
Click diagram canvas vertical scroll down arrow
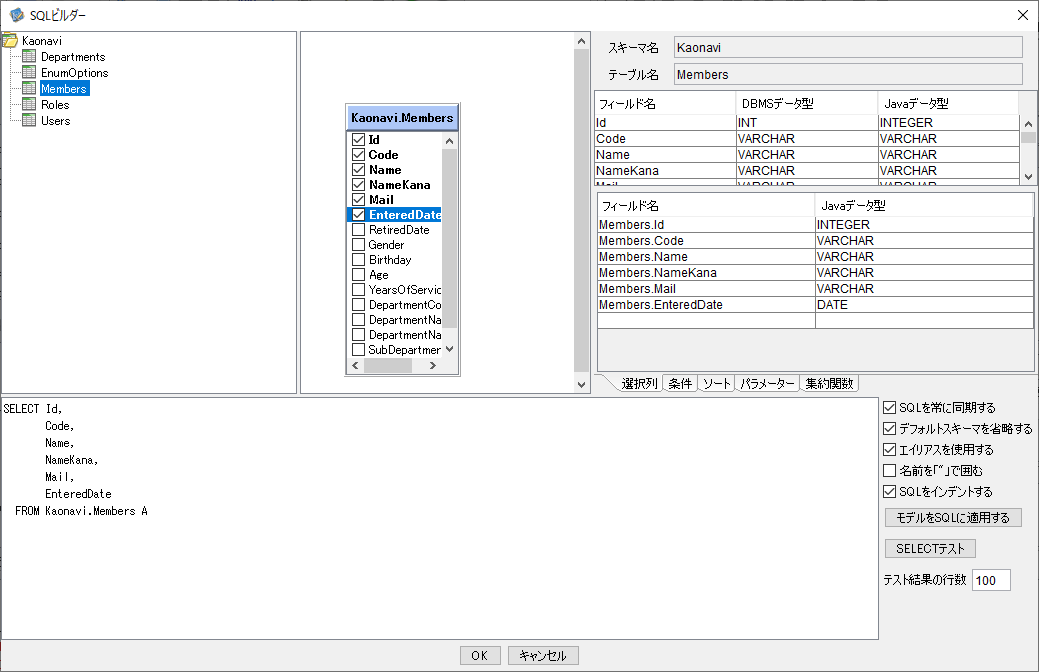click(581, 384)
